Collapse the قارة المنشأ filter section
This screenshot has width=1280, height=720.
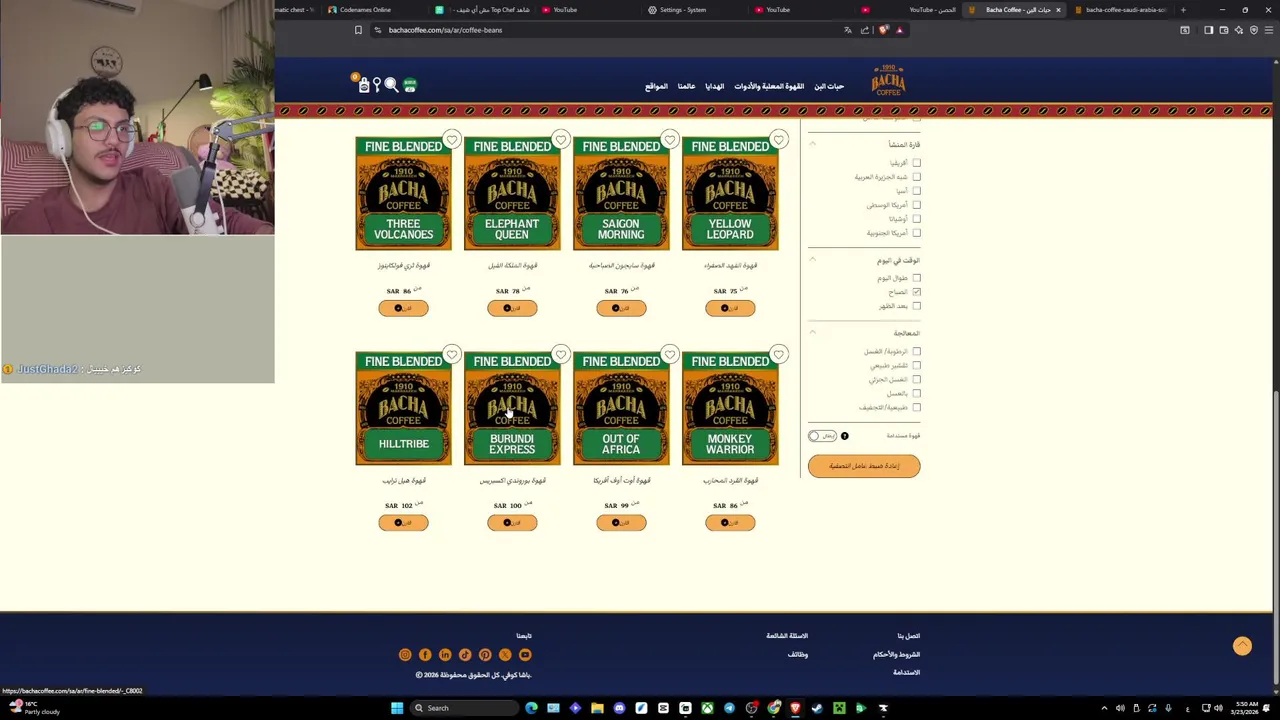pos(812,144)
